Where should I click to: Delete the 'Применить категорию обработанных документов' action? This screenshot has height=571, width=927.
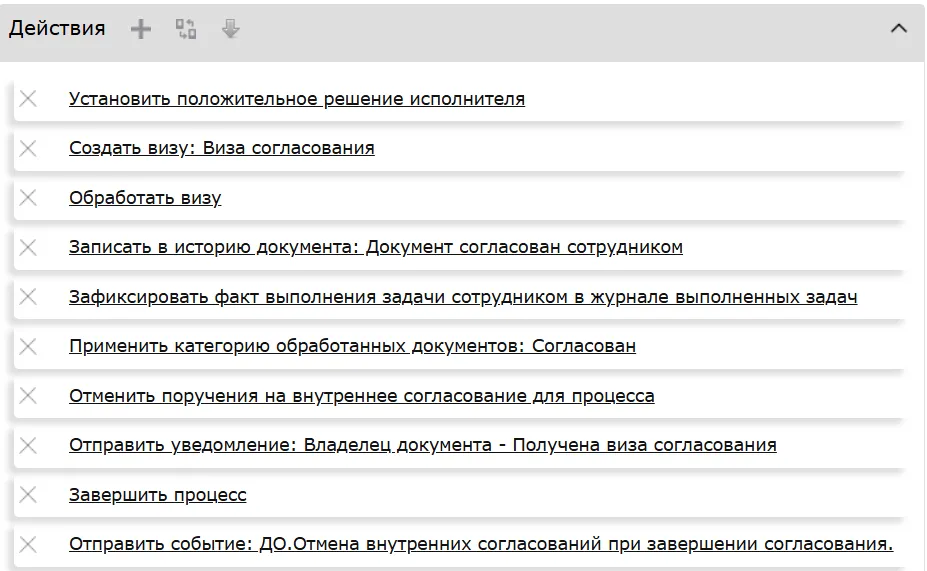(28, 346)
